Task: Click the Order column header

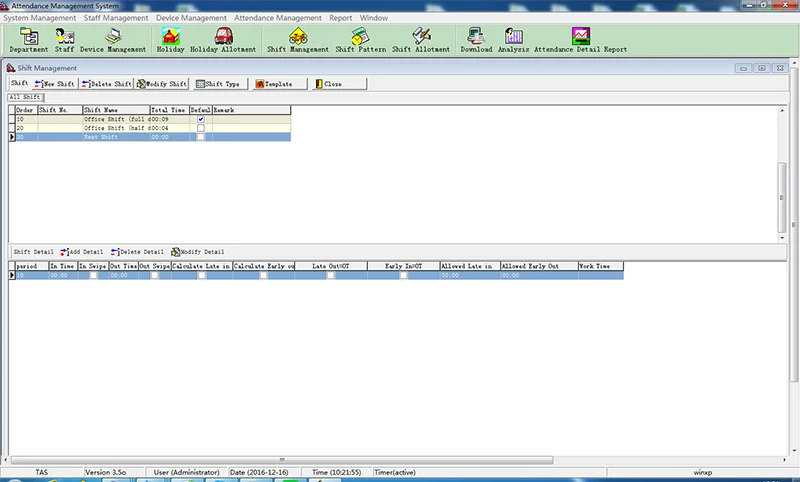Action: pyautogui.click(x=26, y=110)
